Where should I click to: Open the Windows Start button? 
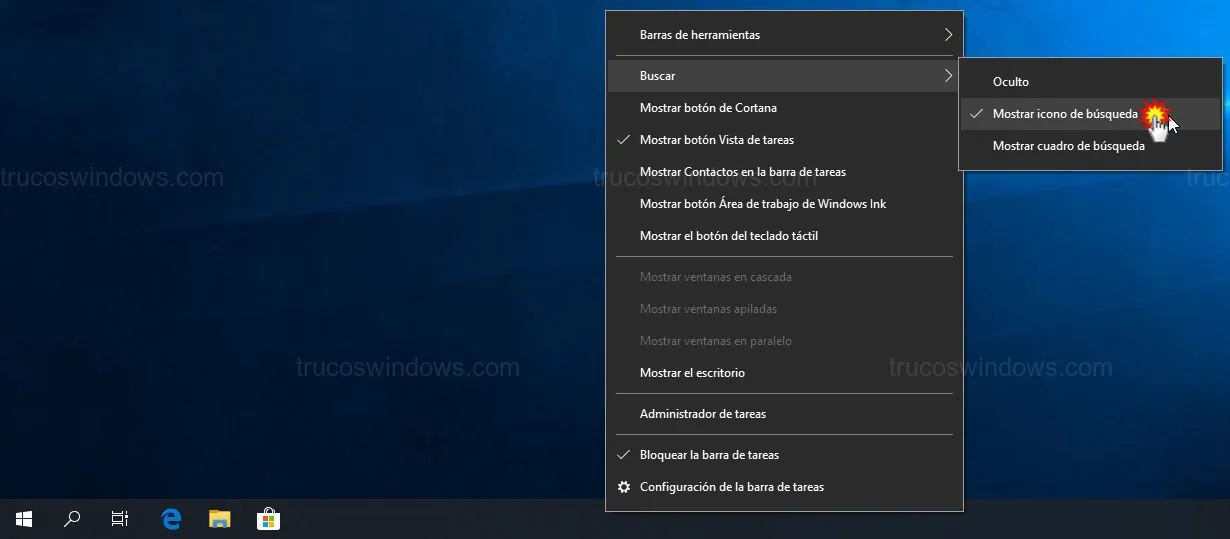coord(24,519)
